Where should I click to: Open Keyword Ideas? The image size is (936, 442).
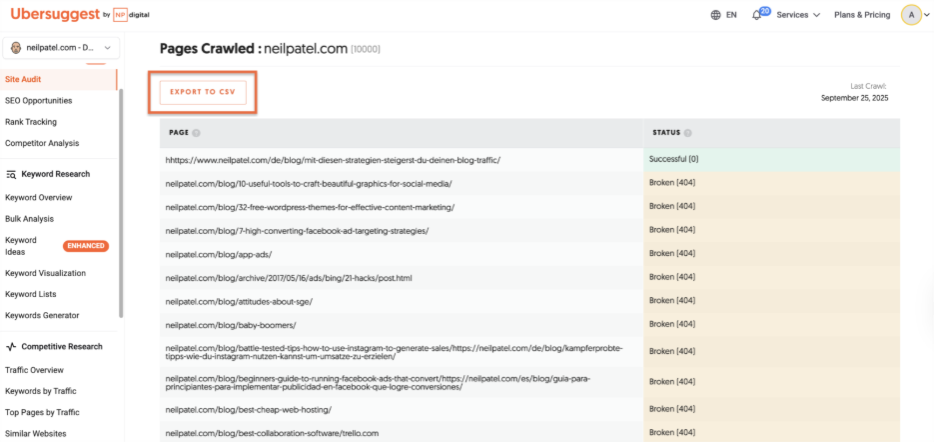[x=21, y=246]
